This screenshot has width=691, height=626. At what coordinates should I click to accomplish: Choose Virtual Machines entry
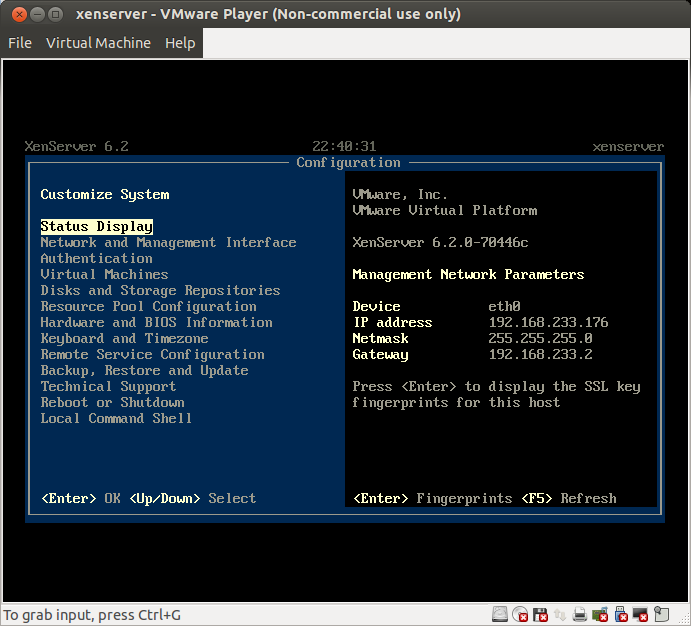104,274
